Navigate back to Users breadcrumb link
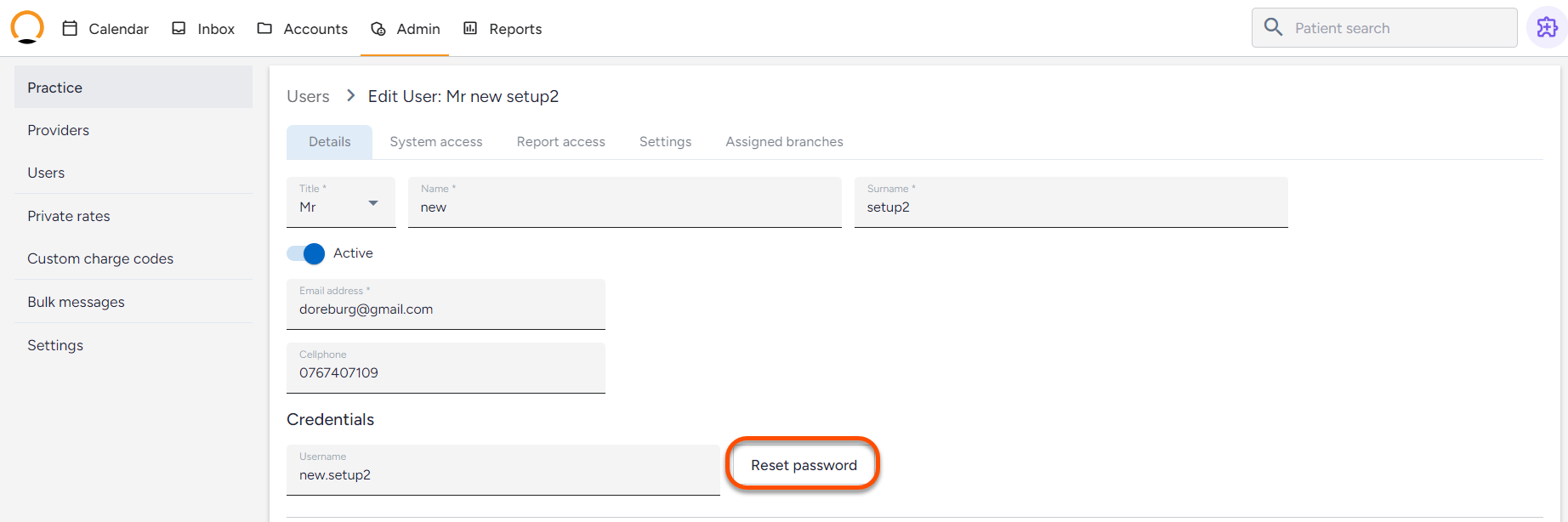The image size is (1568, 522). coord(308,96)
